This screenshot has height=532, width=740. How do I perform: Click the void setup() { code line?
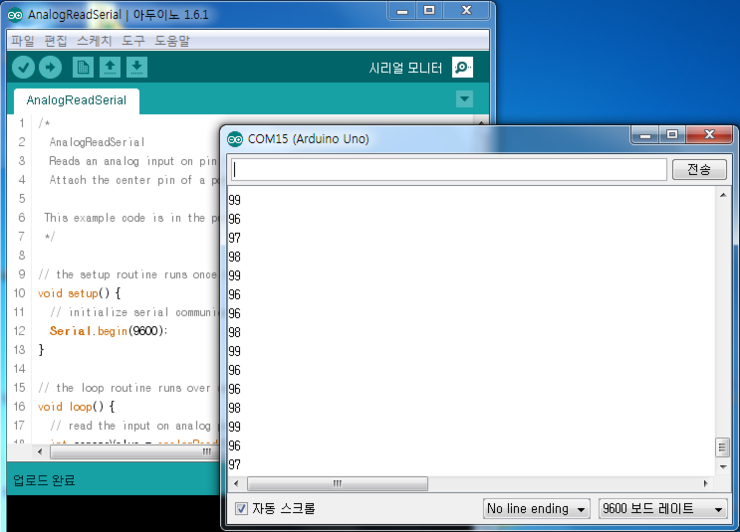click(79, 293)
